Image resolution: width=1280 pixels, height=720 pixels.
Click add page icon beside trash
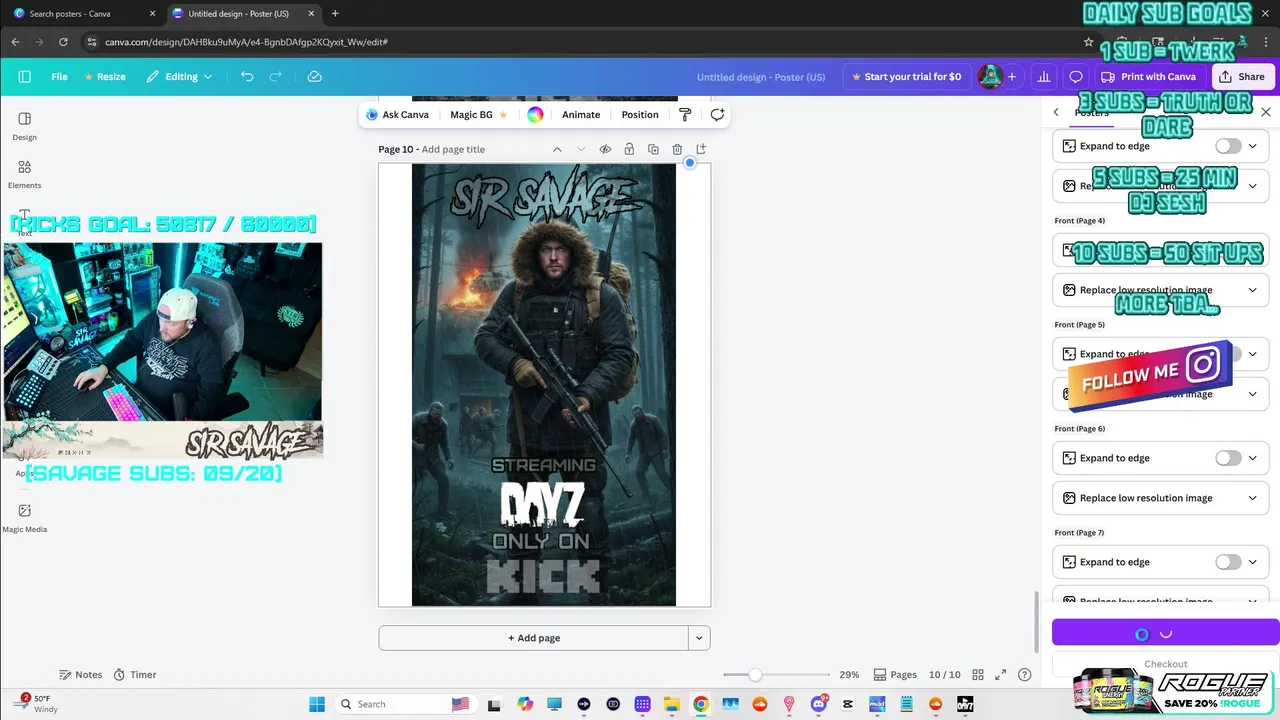pyautogui.click(x=701, y=149)
